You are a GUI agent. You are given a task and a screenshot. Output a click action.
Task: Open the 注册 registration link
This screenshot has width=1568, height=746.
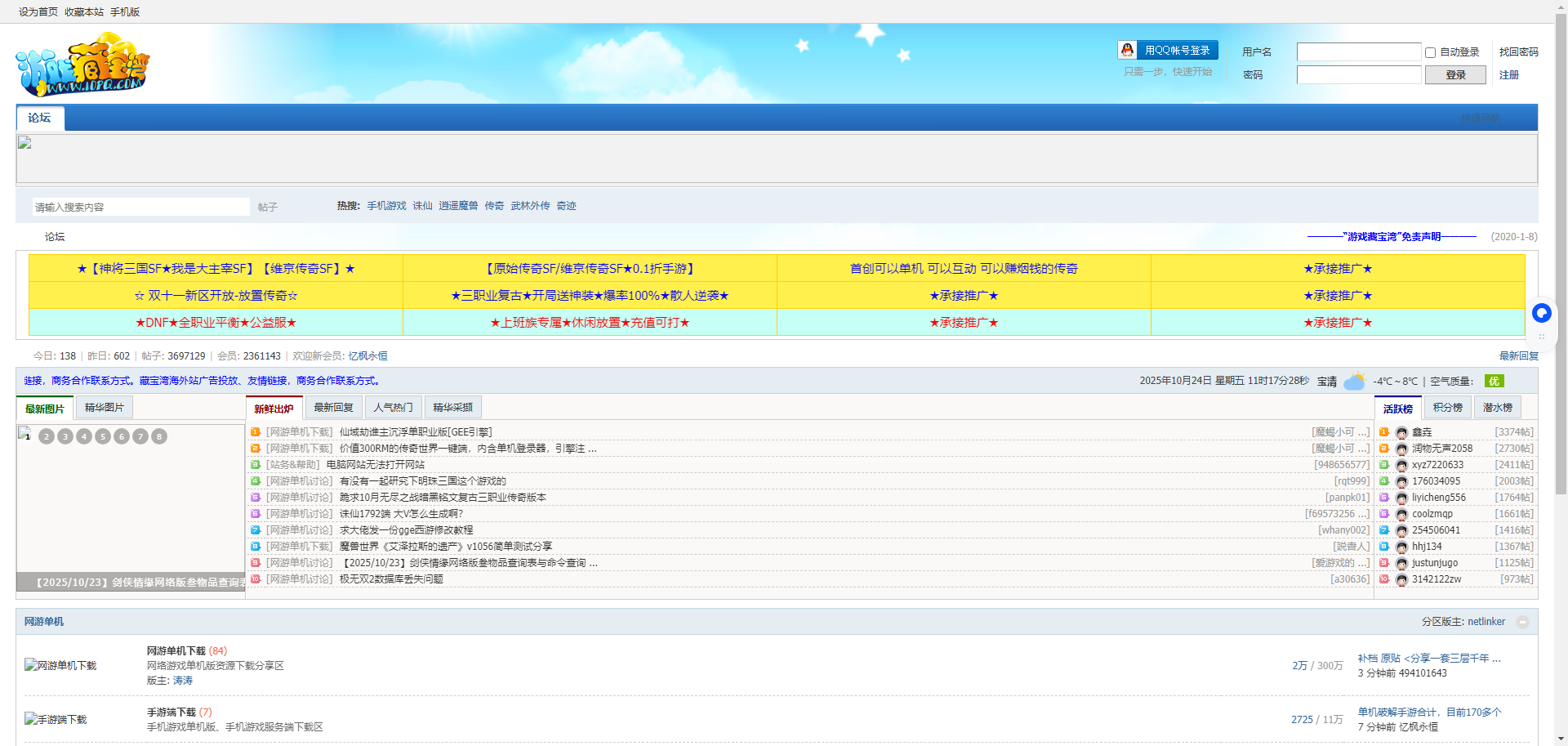[1508, 75]
